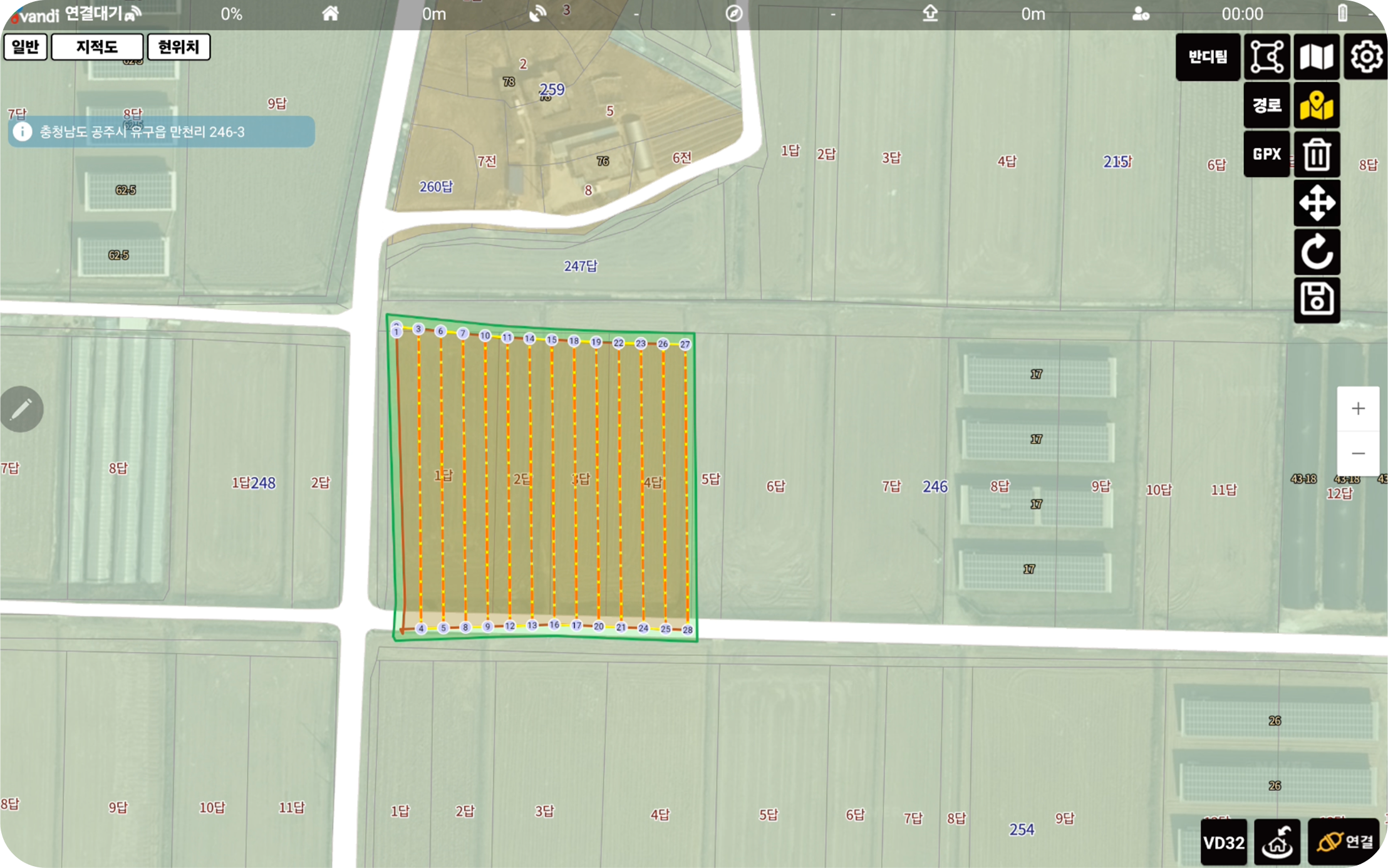Zoom in with the plus button
The height and width of the screenshot is (868, 1388).
click(1358, 409)
